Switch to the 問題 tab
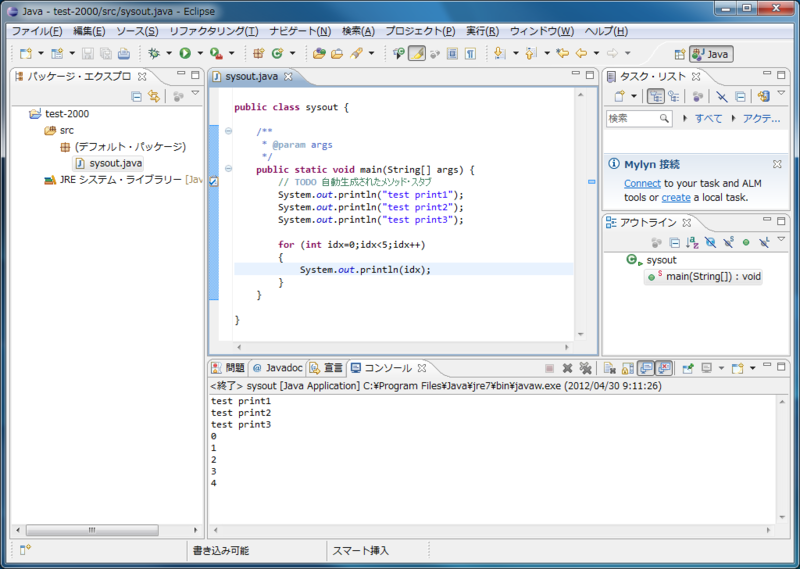800x569 pixels. (229, 368)
